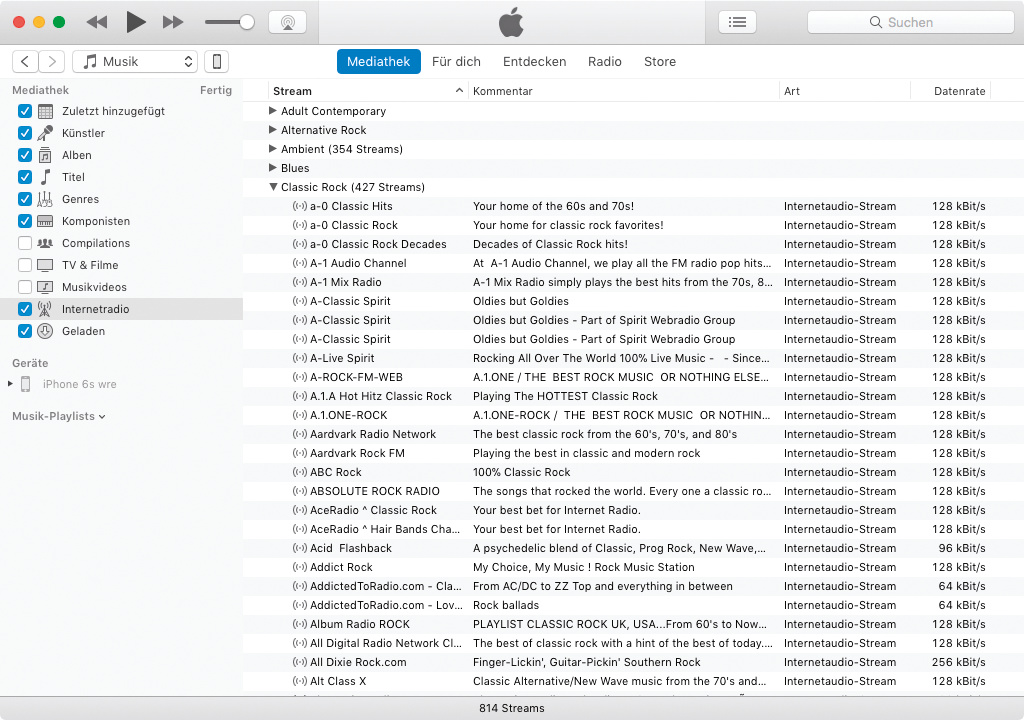Go back with the left arrow button
Screen dimensions: 1024x720
pyautogui.click(x=26, y=62)
